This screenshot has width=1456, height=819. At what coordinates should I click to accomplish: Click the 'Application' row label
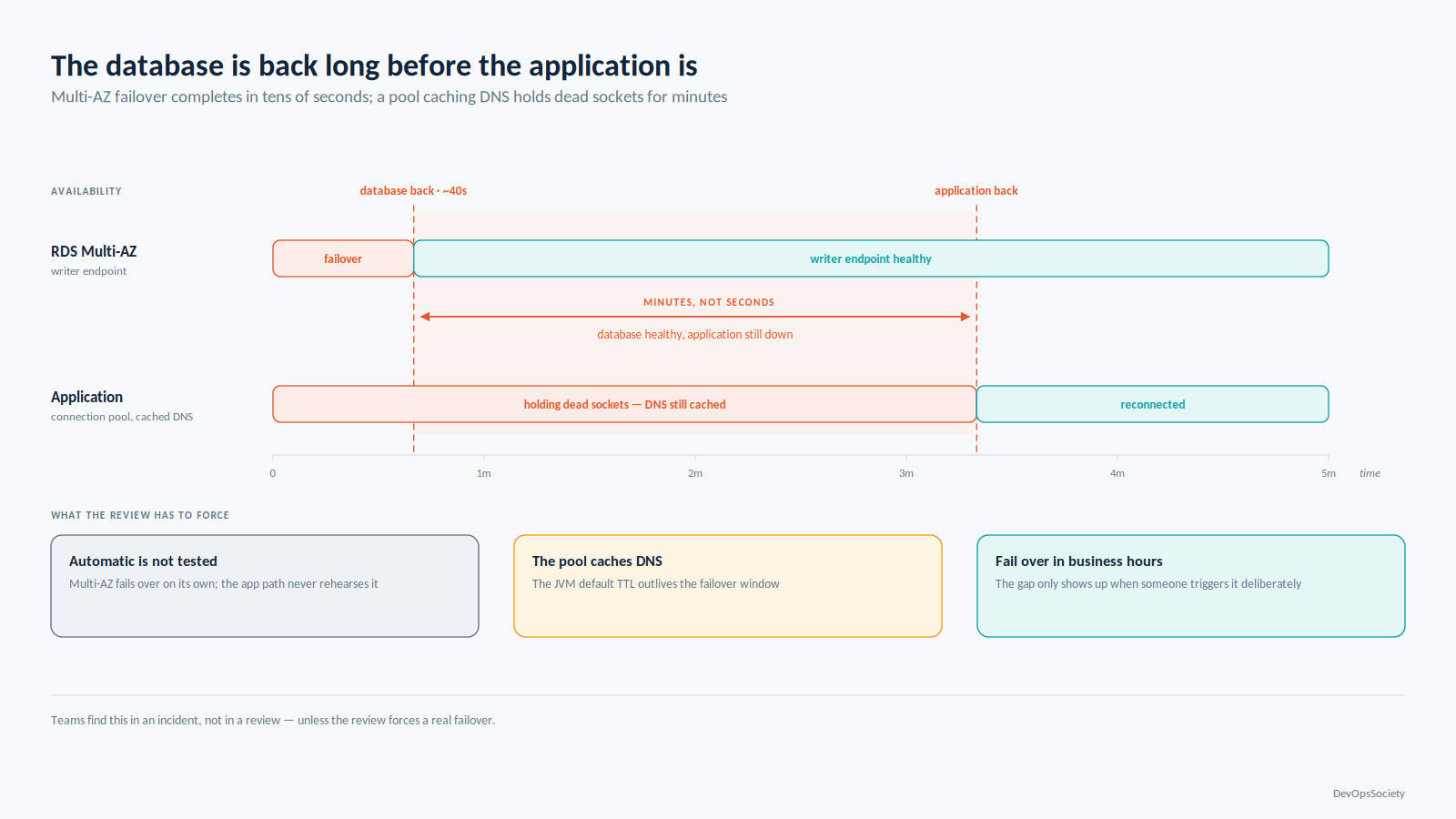86,397
